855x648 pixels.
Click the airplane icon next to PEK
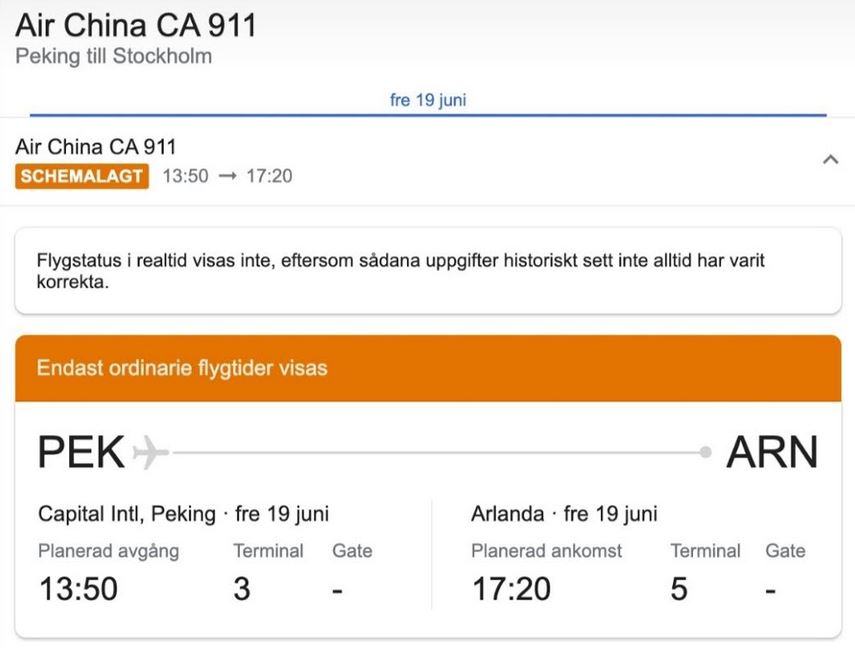150,453
